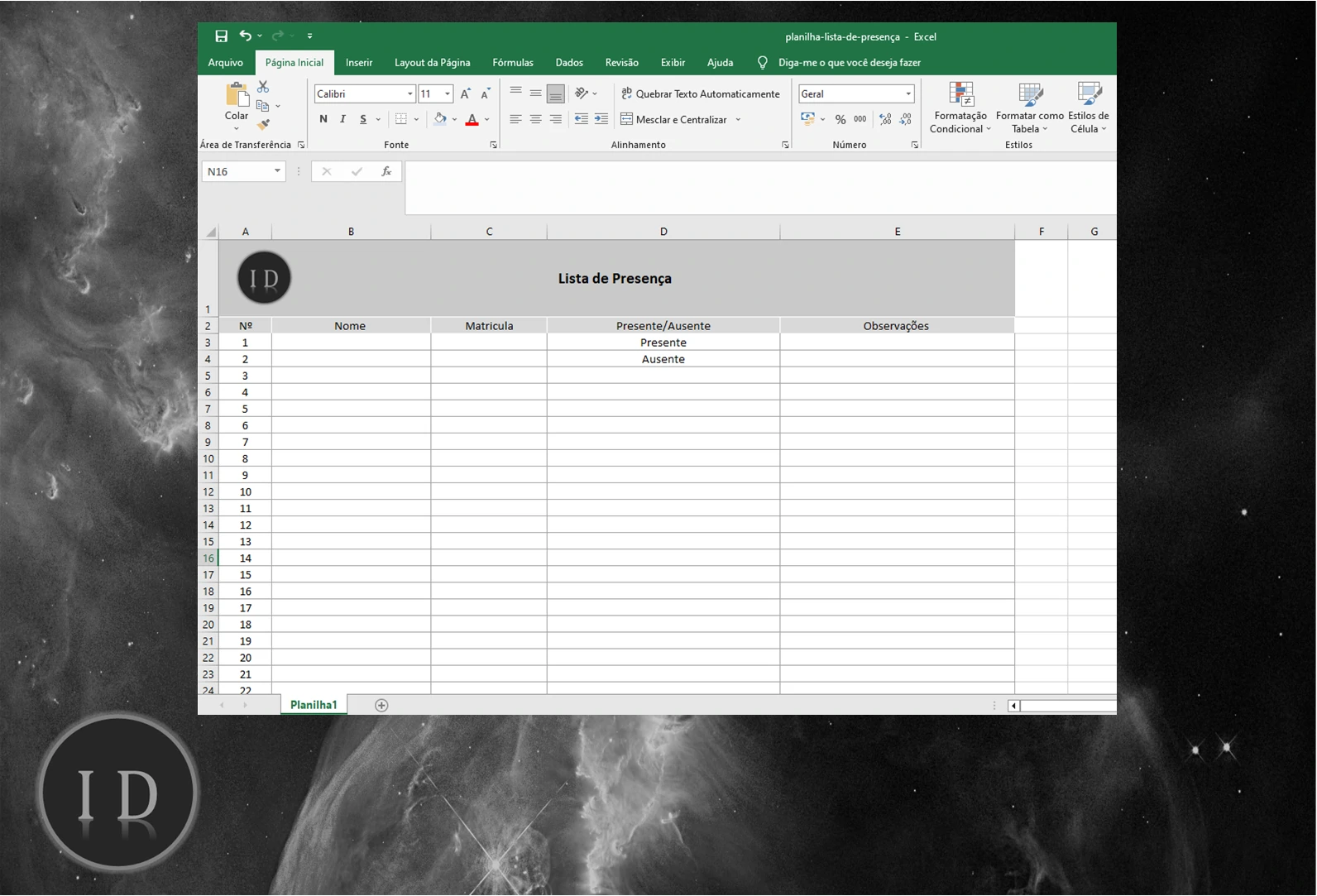Screen dimensions: 1317x896
Task: Open the Fonte group dialog launcher
Action: (x=494, y=145)
